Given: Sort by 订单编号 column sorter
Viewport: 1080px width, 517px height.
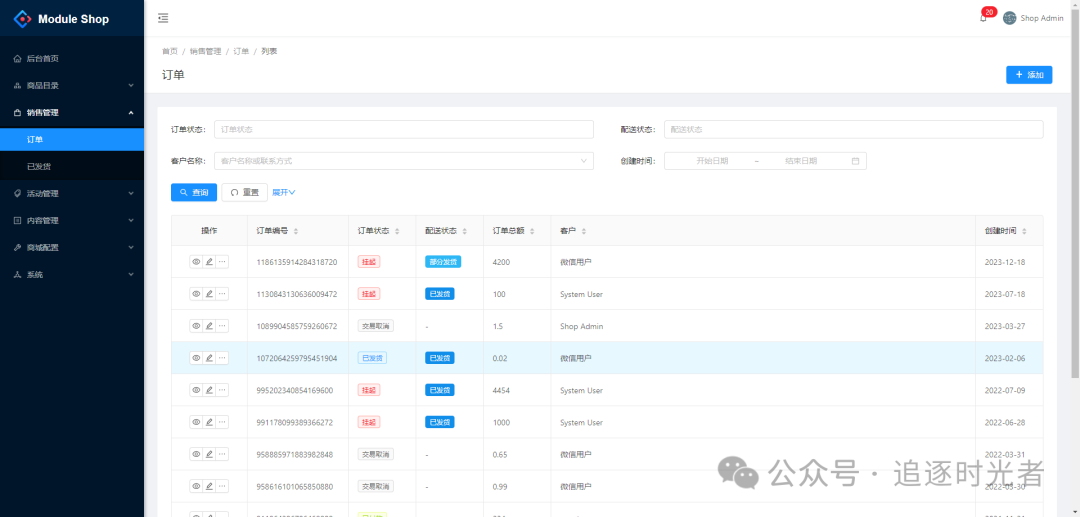Looking at the screenshot, I should pos(296,231).
